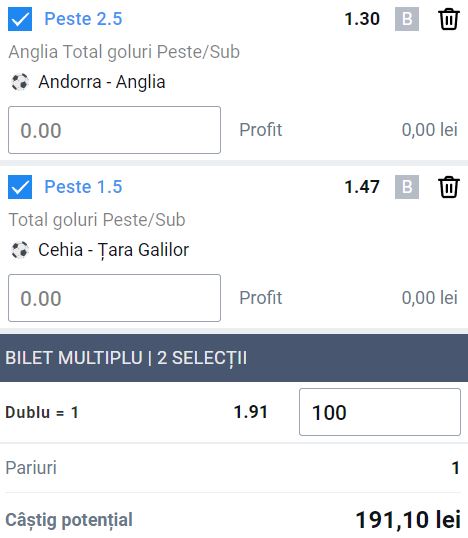
Task: Click the 1.47 odds value
Action: click(362, 187)
